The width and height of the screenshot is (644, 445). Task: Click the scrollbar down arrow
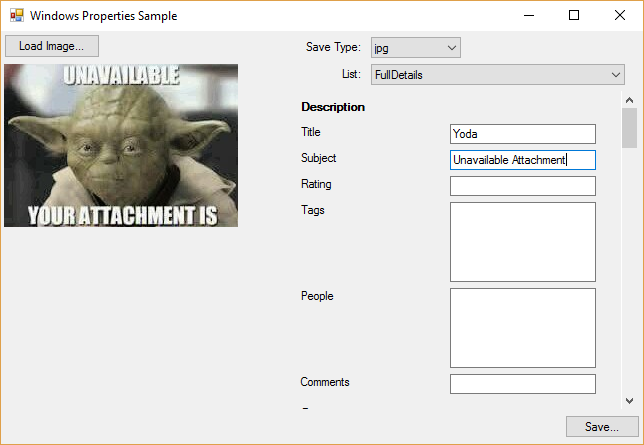(x=629, y=400)
